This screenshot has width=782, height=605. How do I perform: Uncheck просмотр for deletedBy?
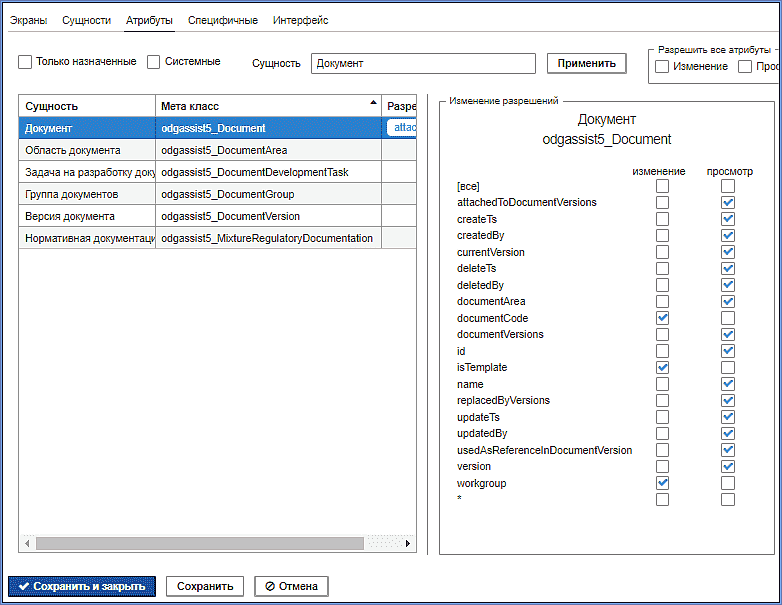click(x=728, y=285)
